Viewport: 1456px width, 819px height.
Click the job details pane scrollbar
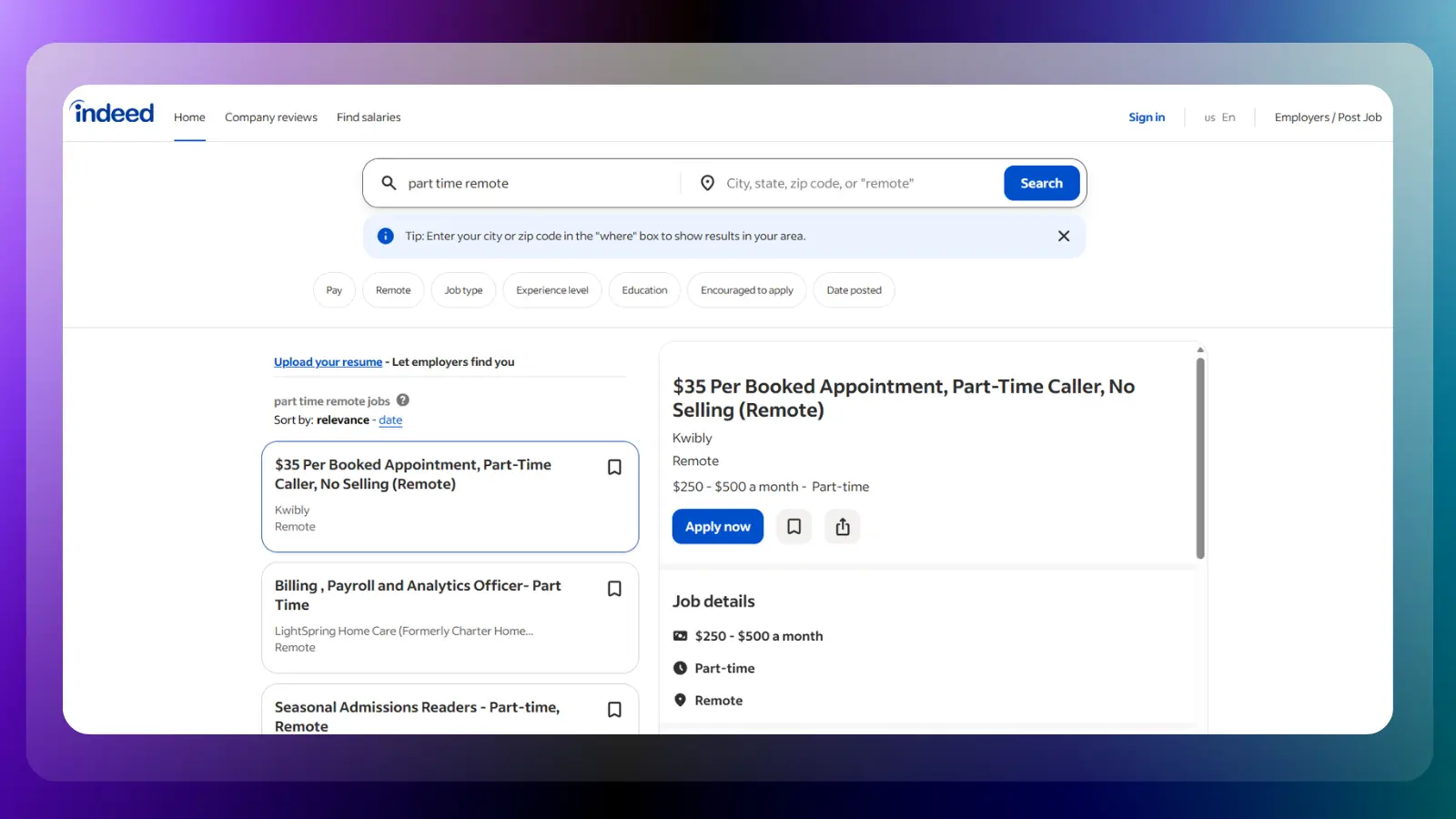click(1200, 458)
